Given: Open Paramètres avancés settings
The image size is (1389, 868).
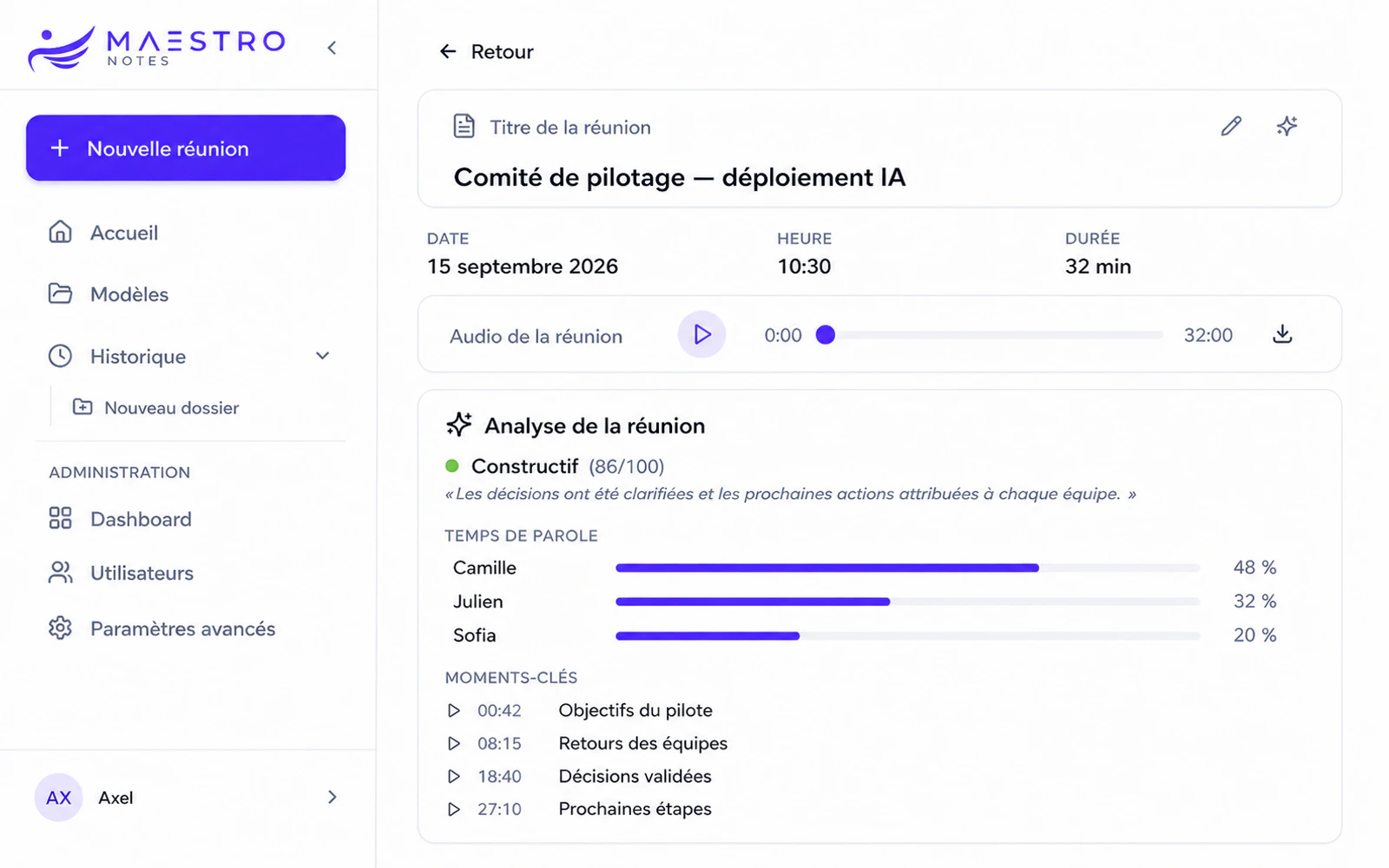Looking at the screenshot, I should click(162, 628).
